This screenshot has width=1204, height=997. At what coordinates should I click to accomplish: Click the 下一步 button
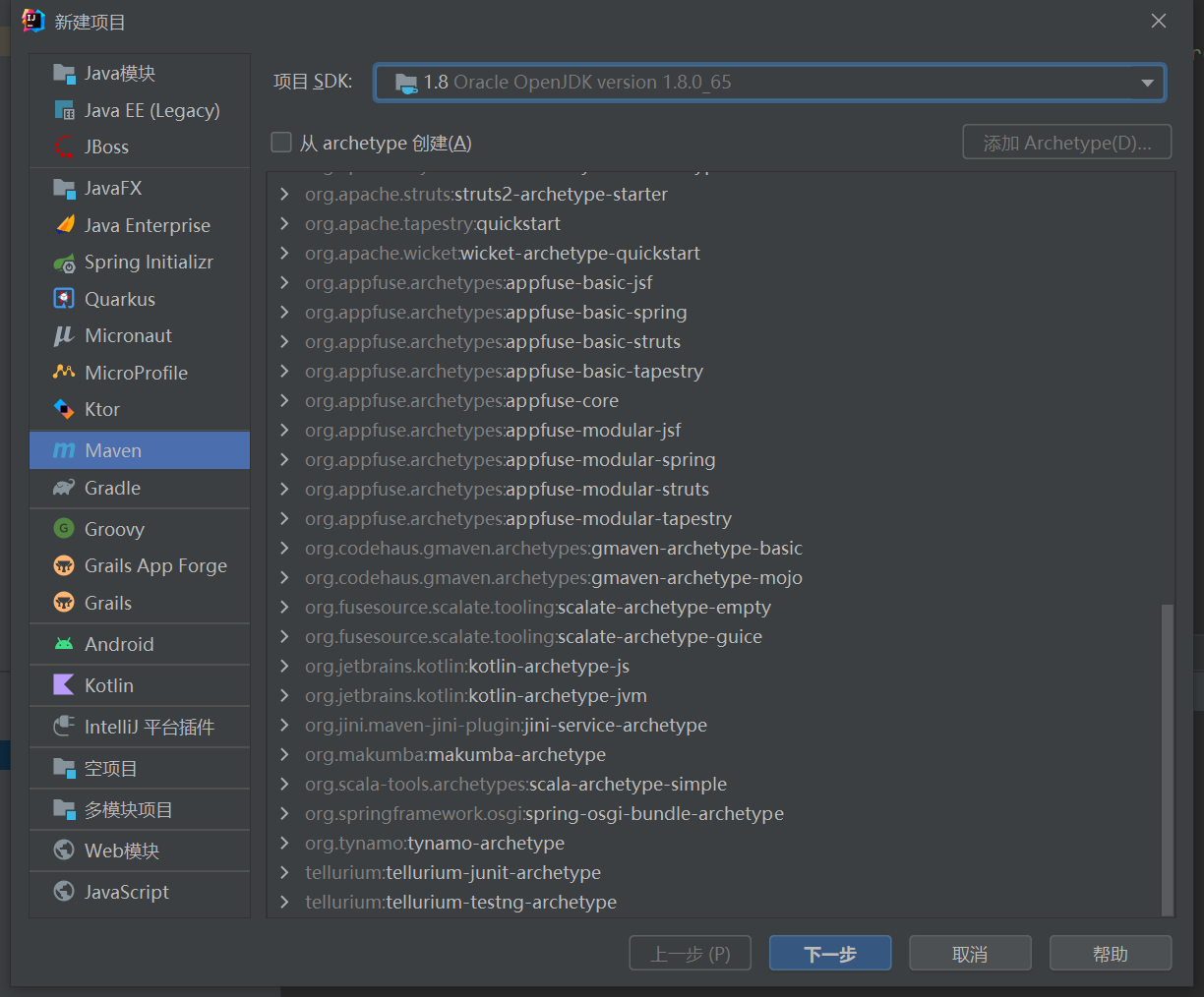pos(830,954)
